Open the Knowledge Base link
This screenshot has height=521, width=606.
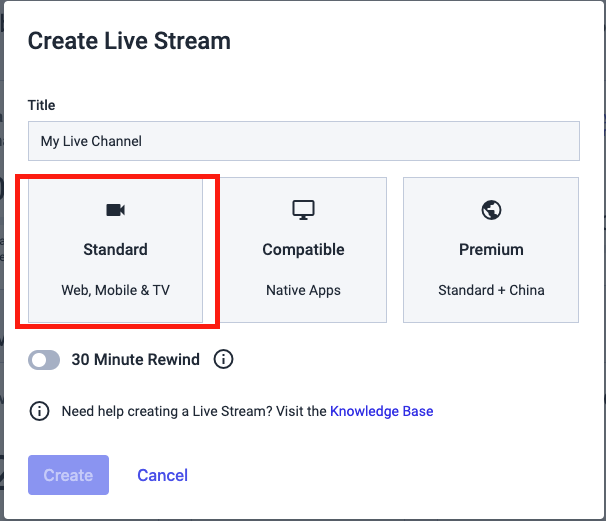(x=381, y=411)
